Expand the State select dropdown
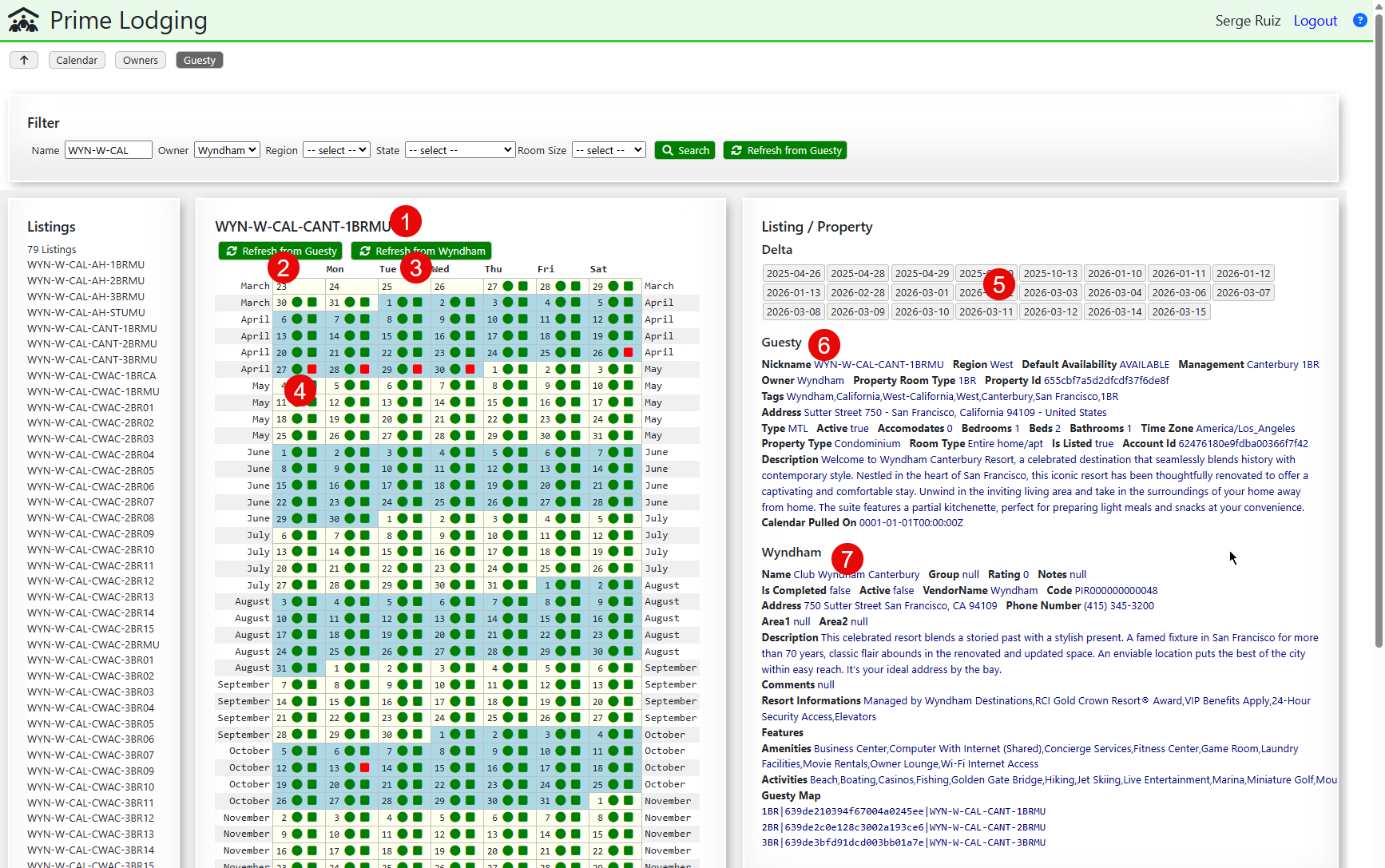 pyautogui.click(x=459, y=150)
